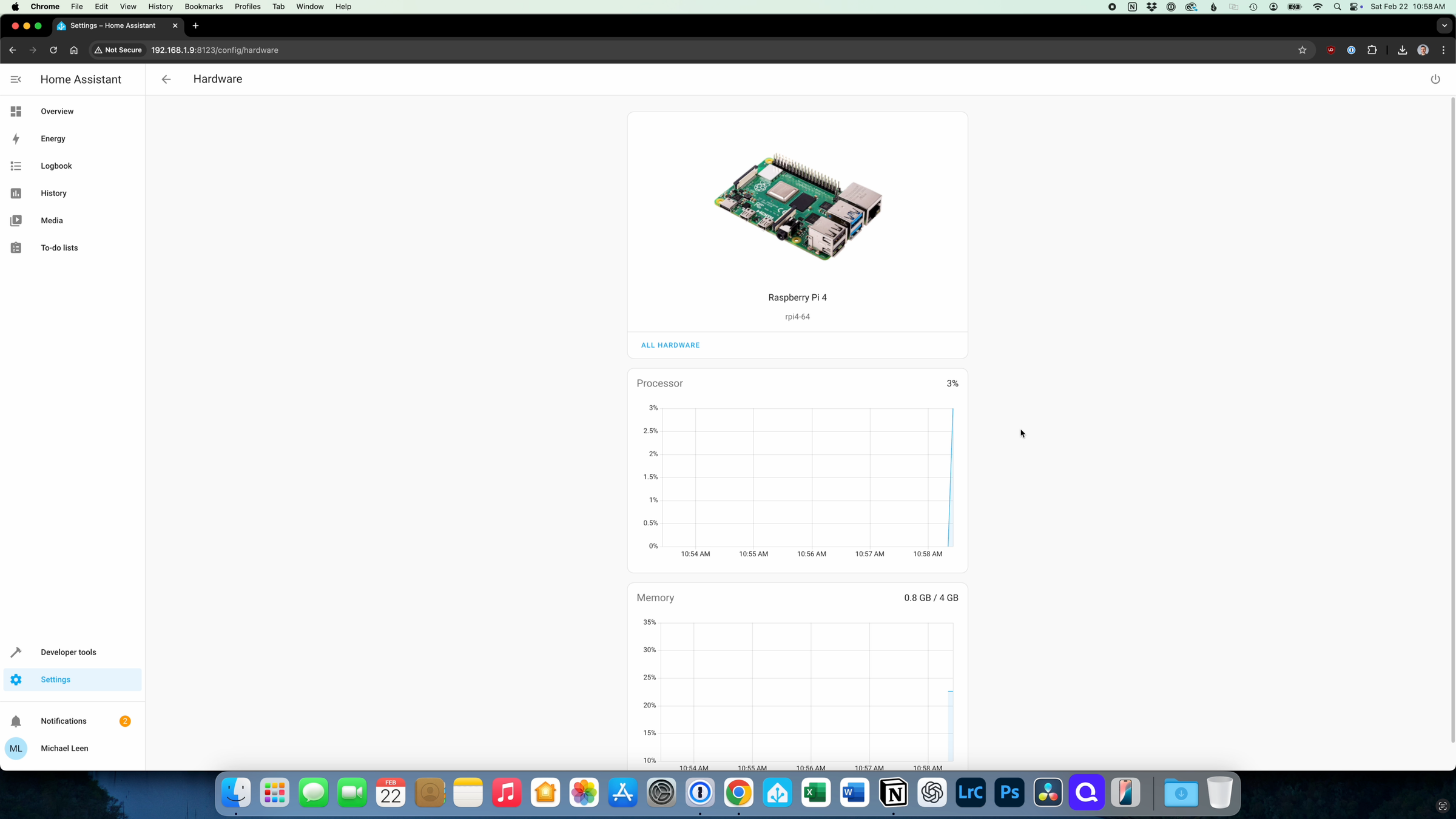Click the power restart icon
This screenshot has width=1456, height=819.
1435,79
